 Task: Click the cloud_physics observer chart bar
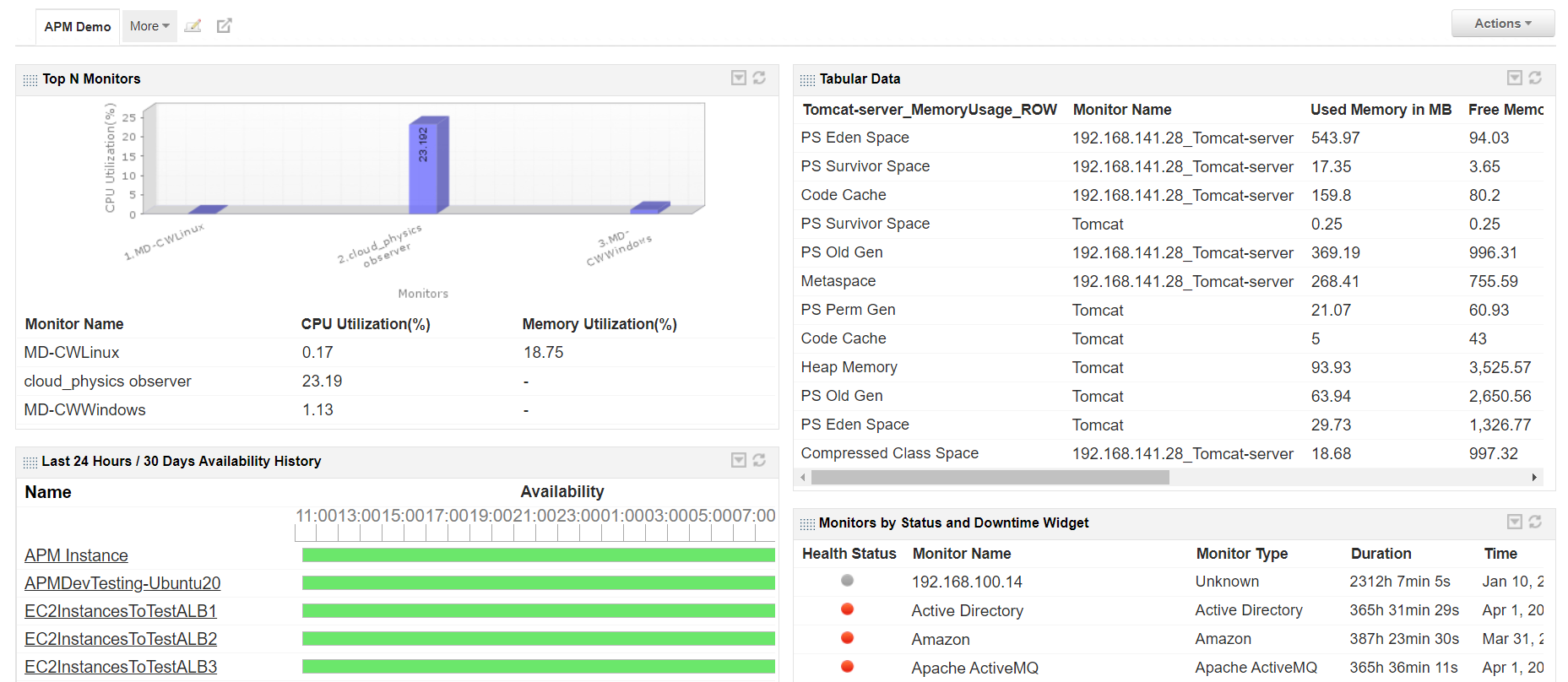pyautogui.click(x=428, y=165)
